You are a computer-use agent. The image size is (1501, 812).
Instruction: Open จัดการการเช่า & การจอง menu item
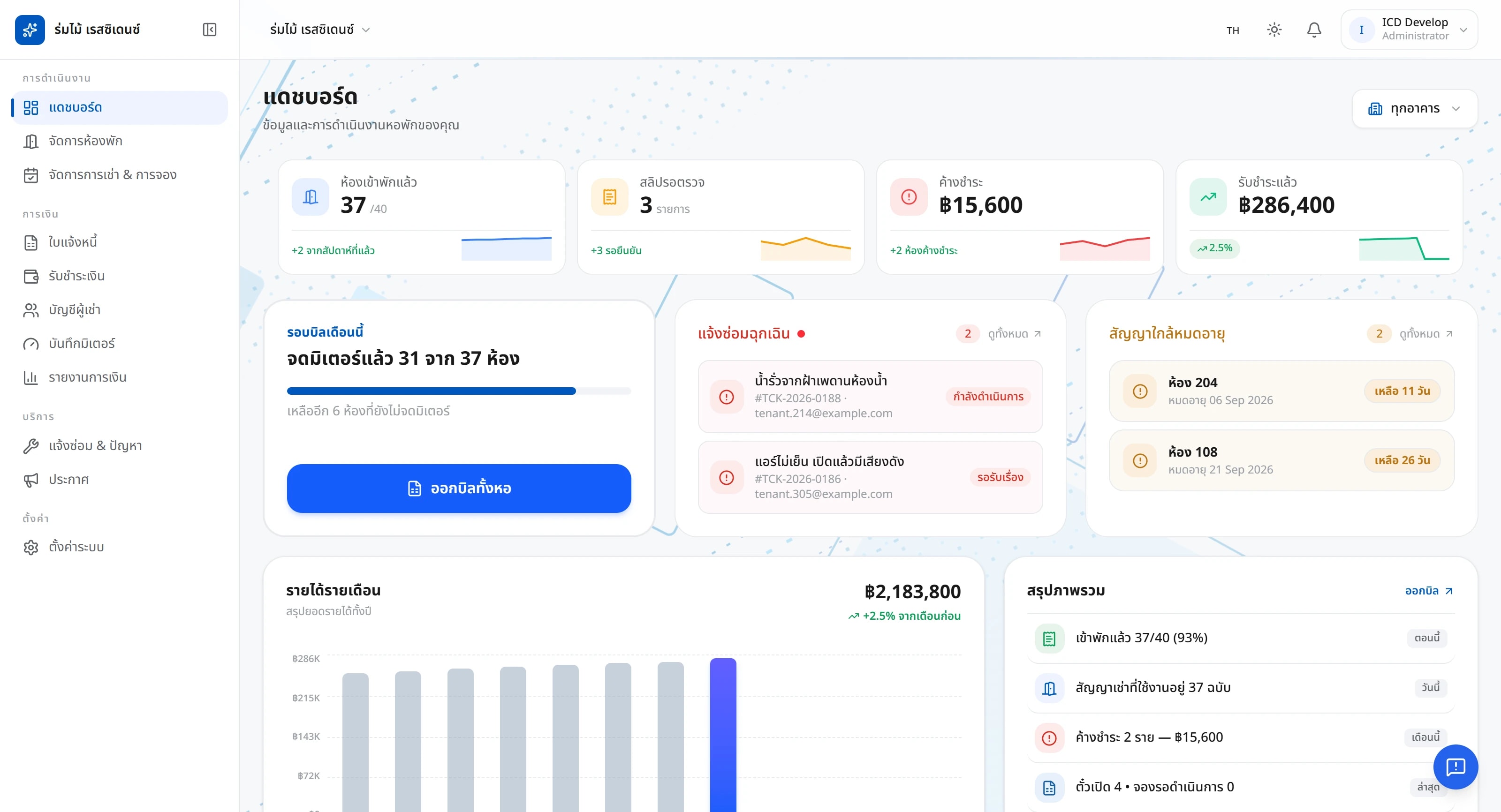click(x=120, y=175)
